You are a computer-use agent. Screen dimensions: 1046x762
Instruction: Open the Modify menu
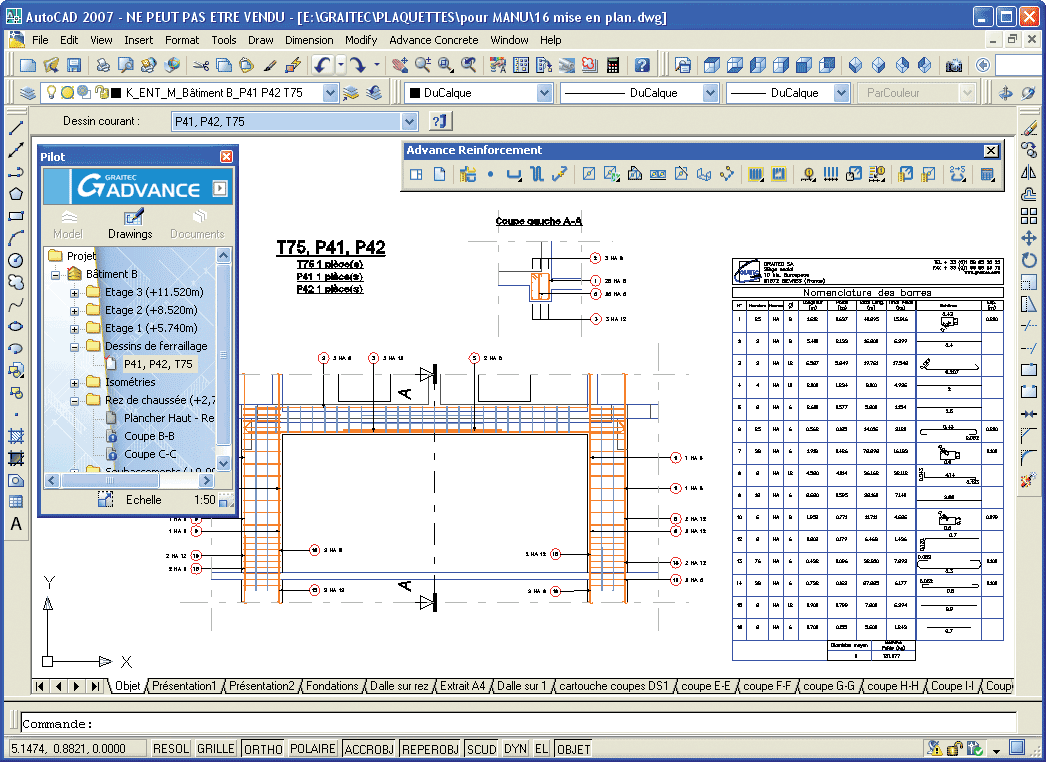(x=361, y=40)
